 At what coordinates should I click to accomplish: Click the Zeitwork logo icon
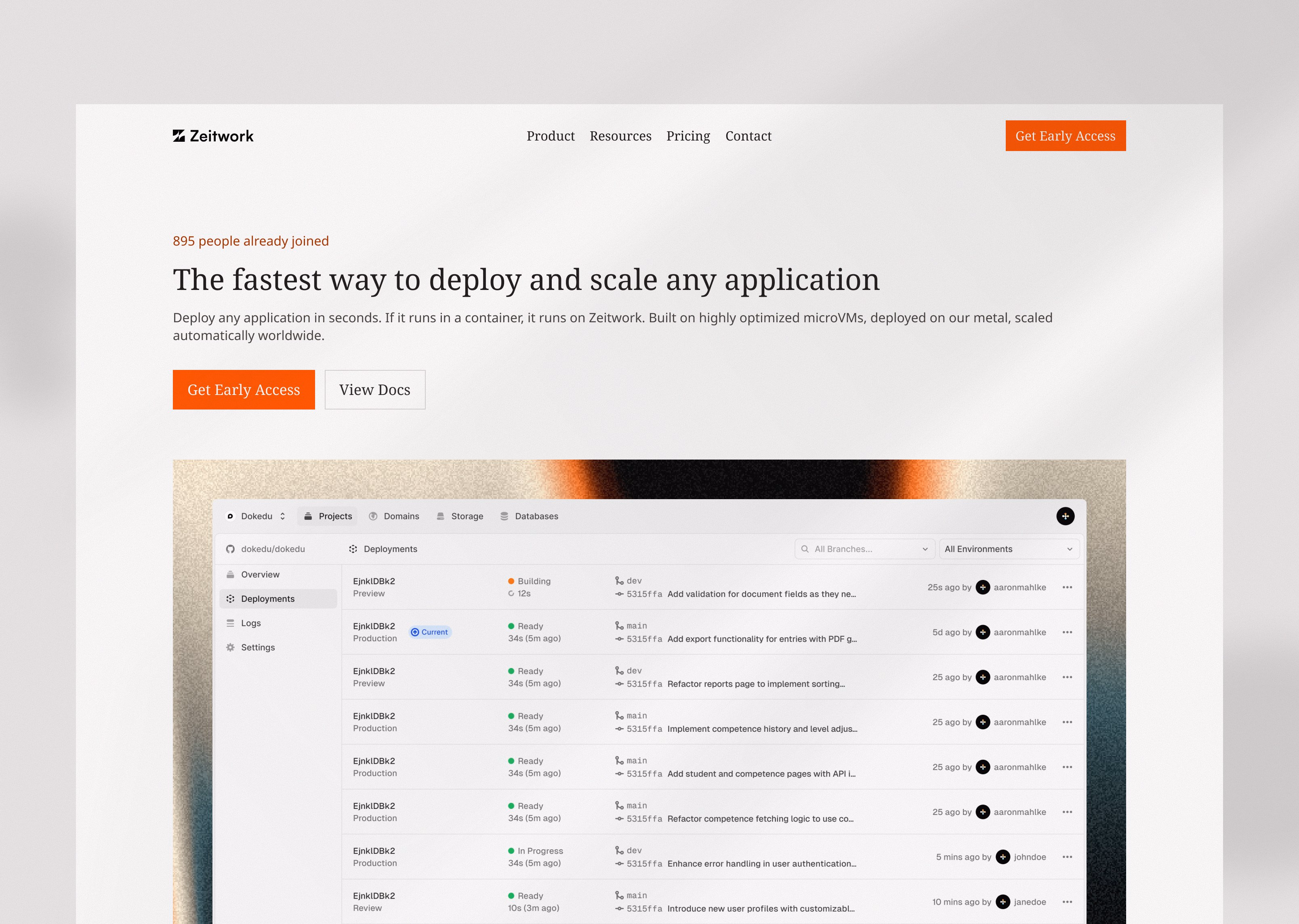[179, 136]
